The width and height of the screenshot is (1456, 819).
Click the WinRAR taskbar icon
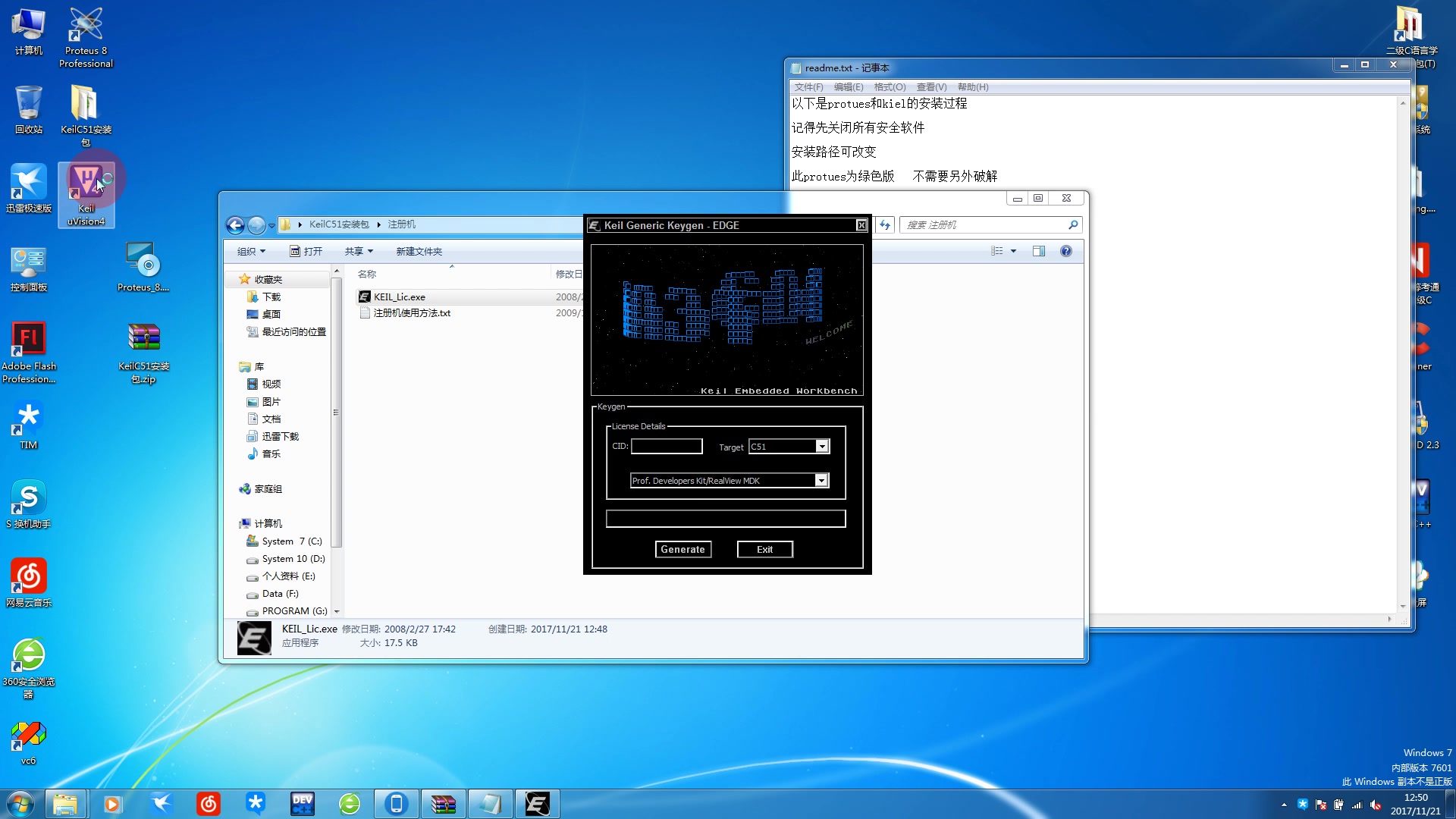(444, 804)
